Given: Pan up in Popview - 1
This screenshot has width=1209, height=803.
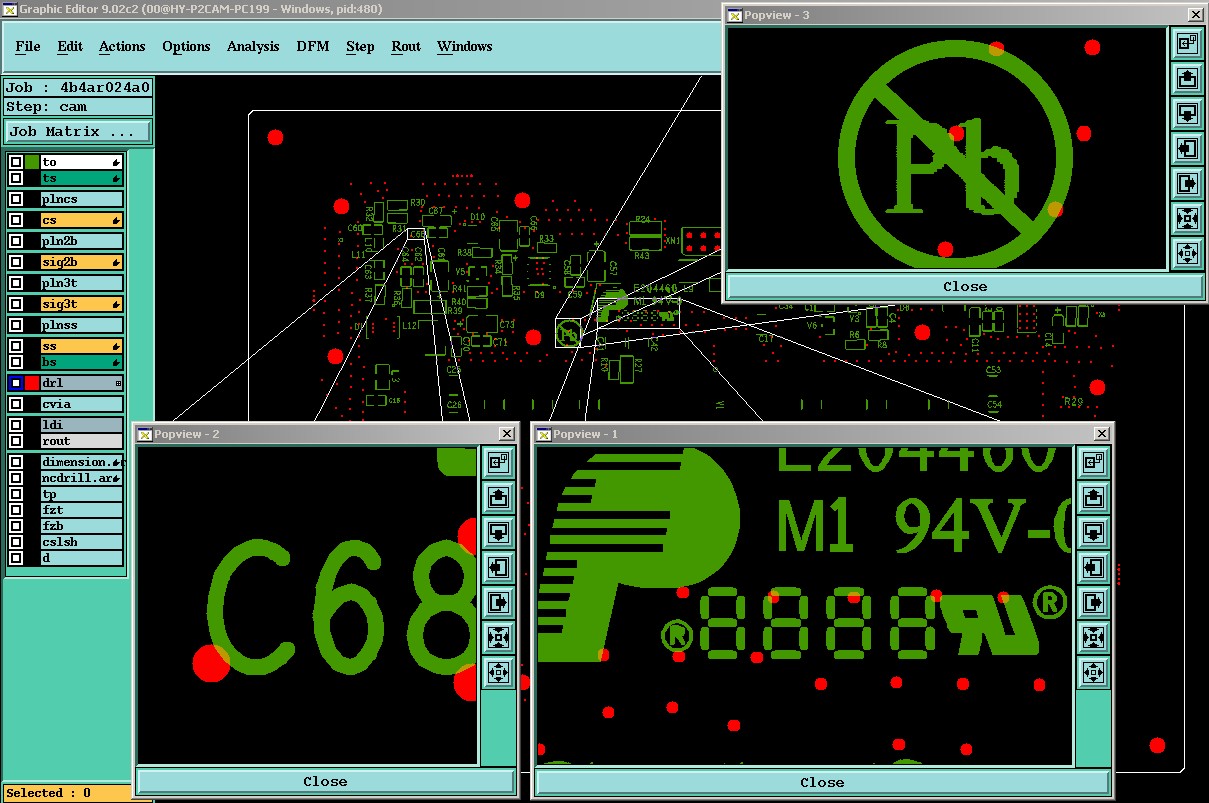Looking at the screenshot, I should [x=1092, y=497].
